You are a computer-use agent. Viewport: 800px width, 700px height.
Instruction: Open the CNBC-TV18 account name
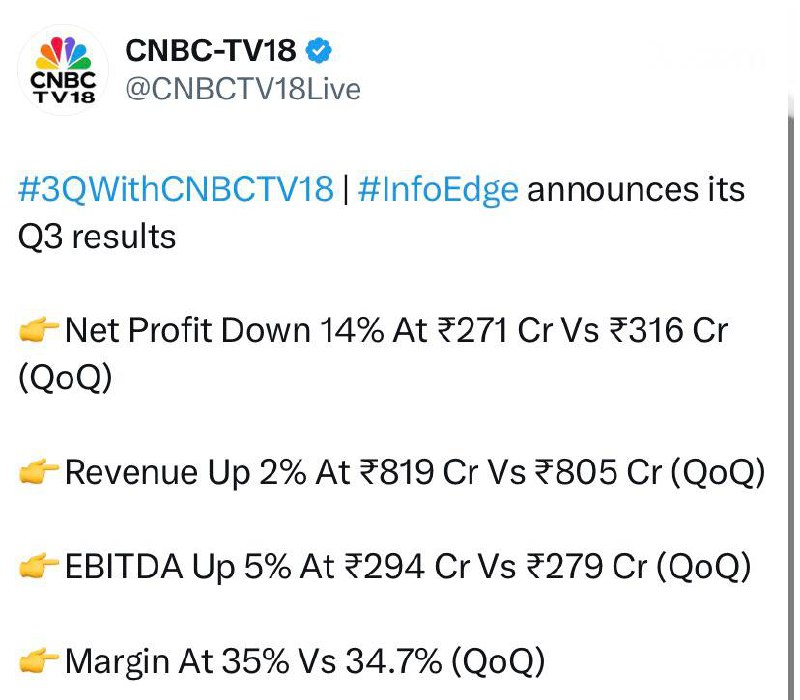[211, 52]
